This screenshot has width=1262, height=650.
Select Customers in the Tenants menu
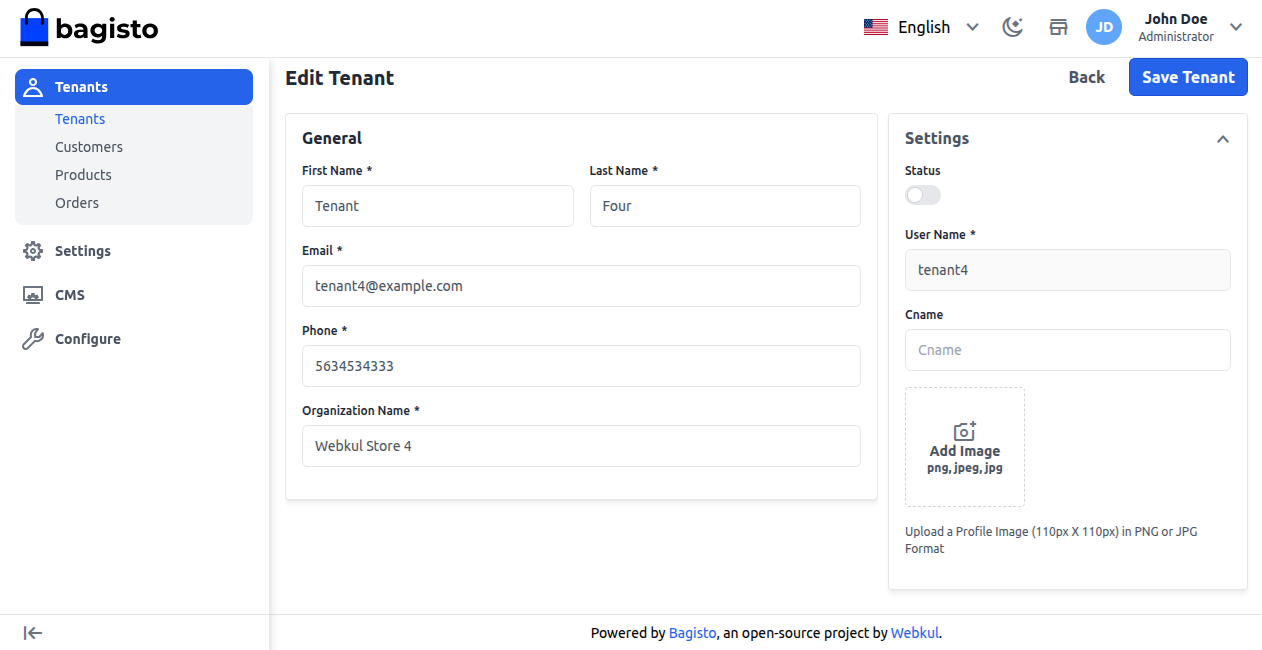(89, 146)
